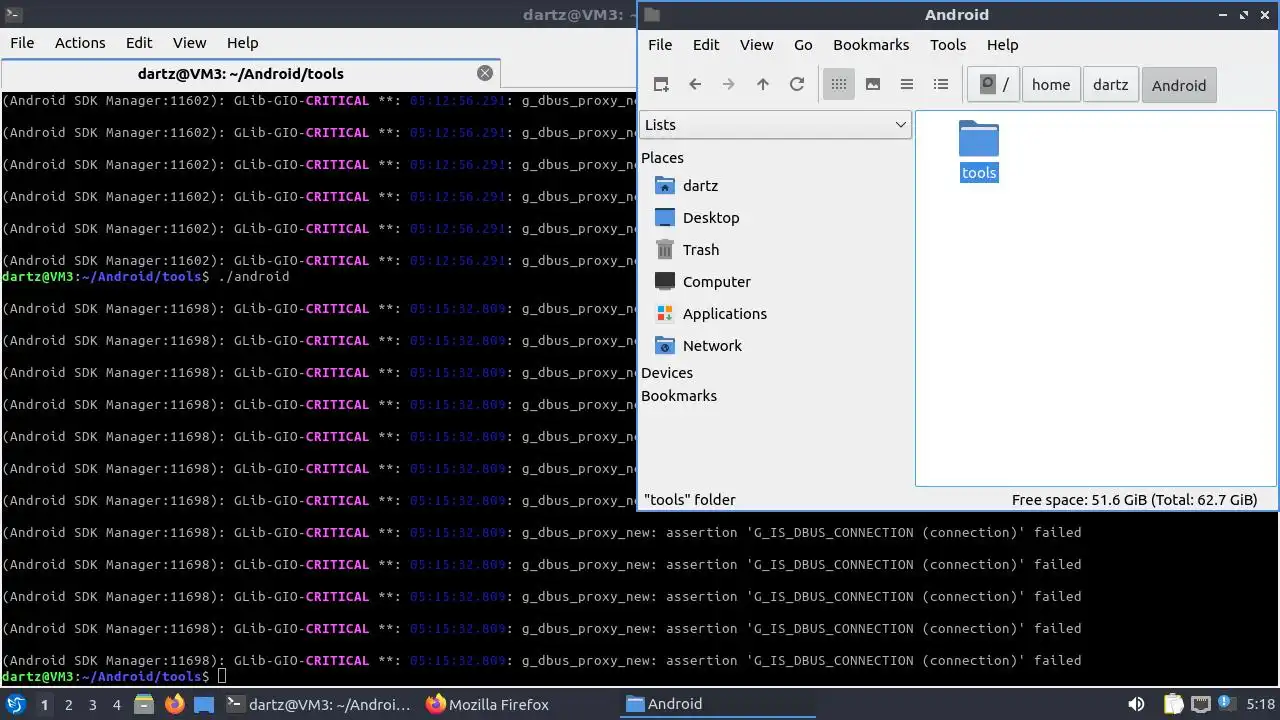
Task: Go up to parent folder
Action: 763,85
